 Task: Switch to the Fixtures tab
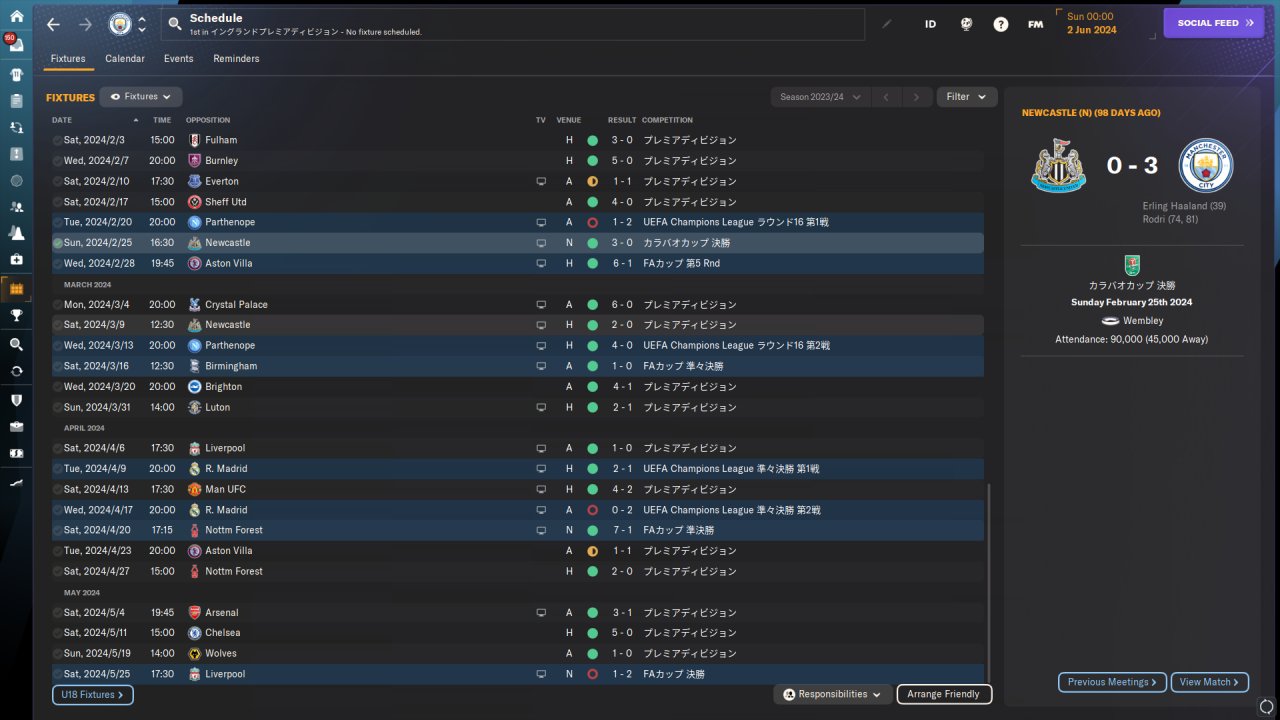pos(68,59)
